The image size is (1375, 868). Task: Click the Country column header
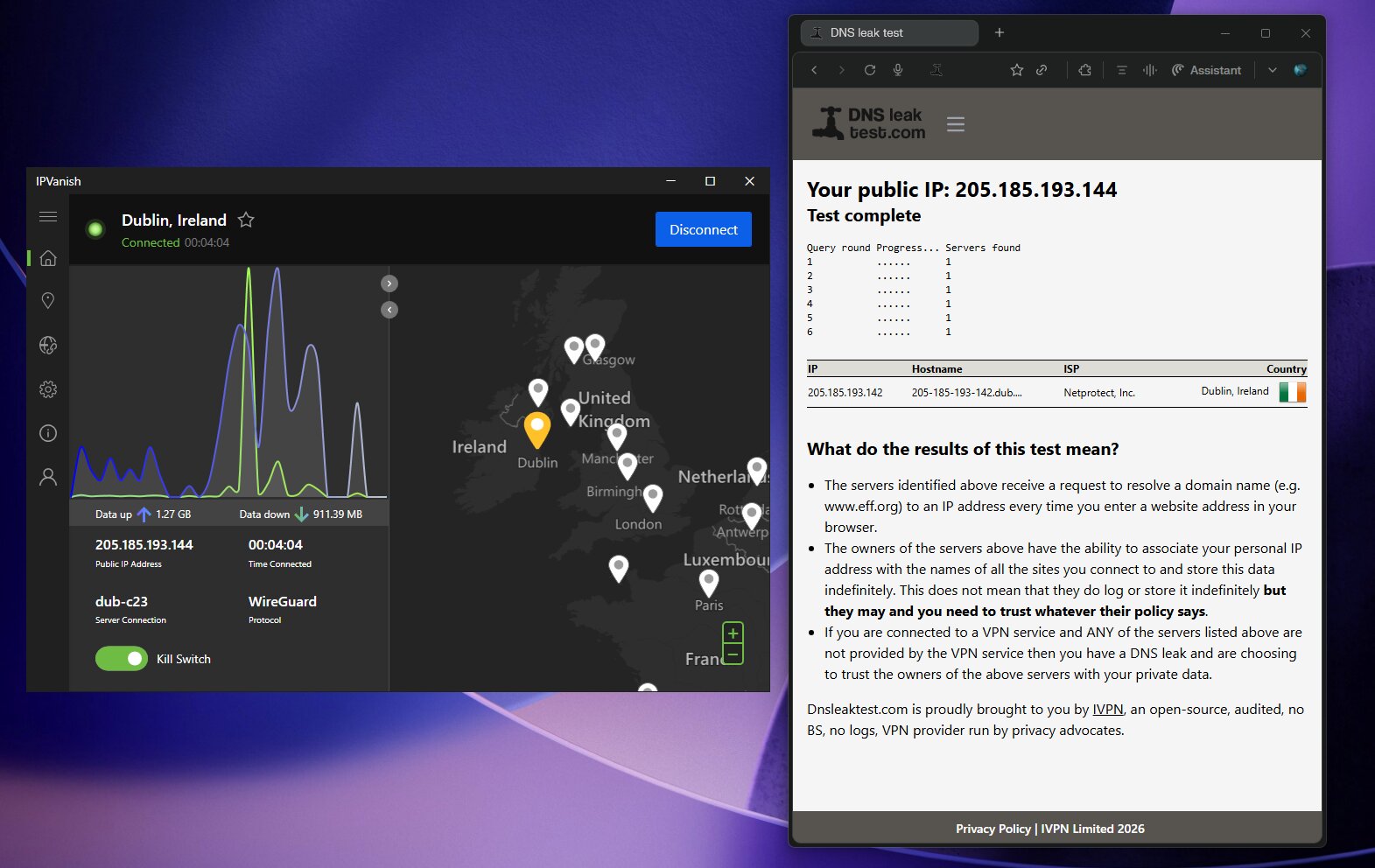tap(1287, 369)
